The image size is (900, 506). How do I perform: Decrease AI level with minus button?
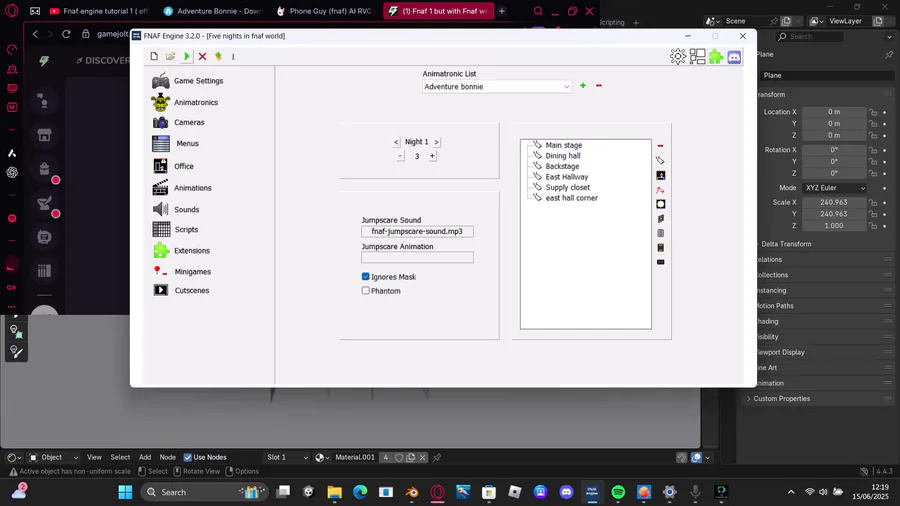(x=400, y=156)
